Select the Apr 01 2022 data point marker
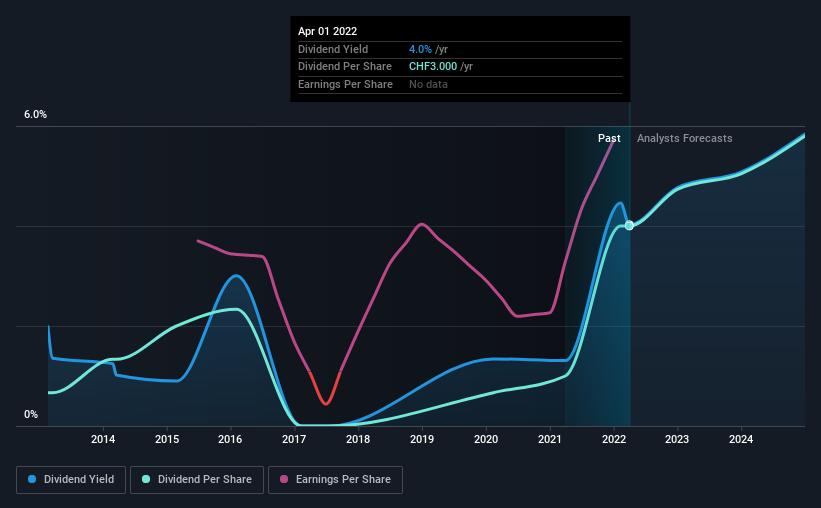This screenshot has width=821, height=508. [x=629, y=225]
